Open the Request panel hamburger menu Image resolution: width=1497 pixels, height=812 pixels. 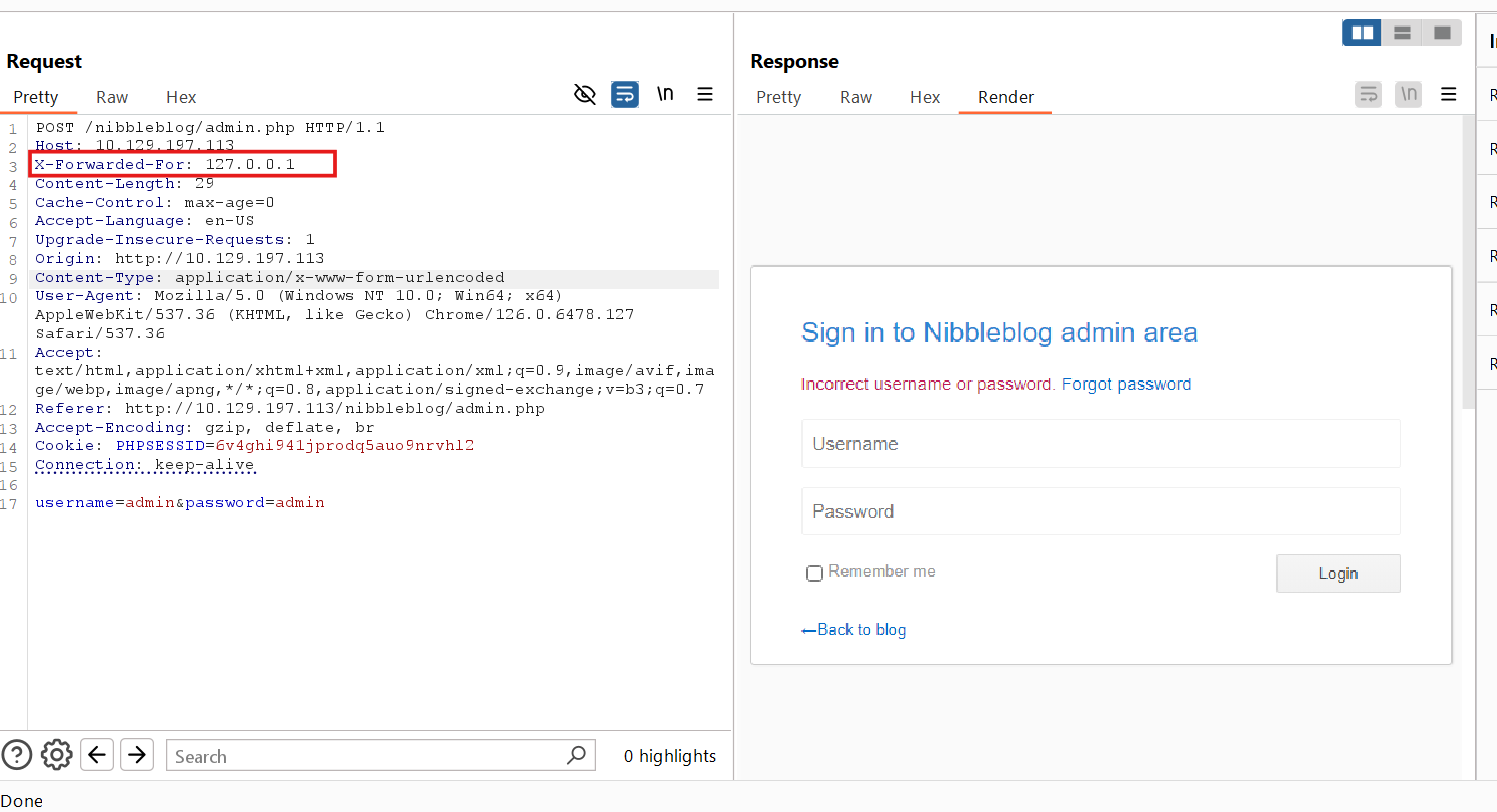pyautogui.click(x=705, y=95)
